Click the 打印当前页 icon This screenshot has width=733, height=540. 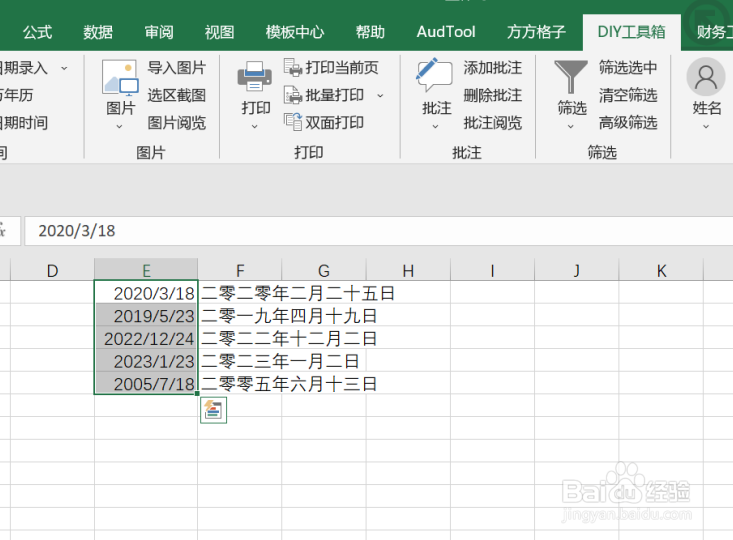click(x=293, y=67)
